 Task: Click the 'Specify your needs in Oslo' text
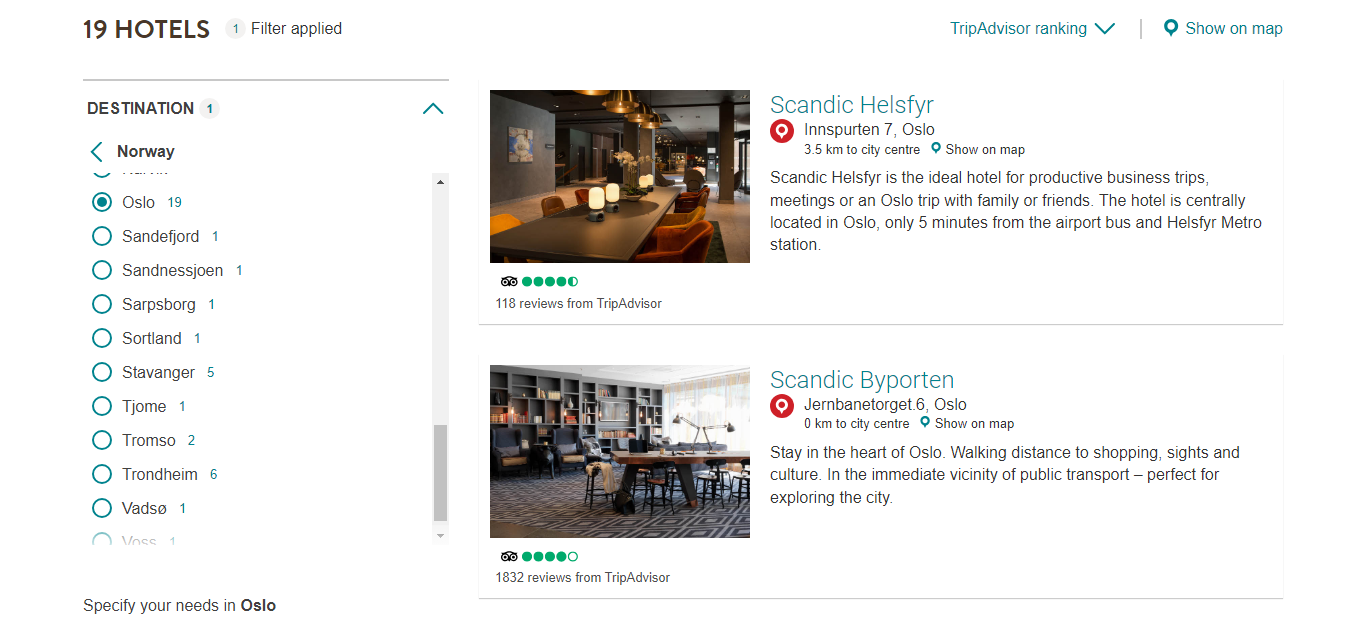(x=179, y=605)
